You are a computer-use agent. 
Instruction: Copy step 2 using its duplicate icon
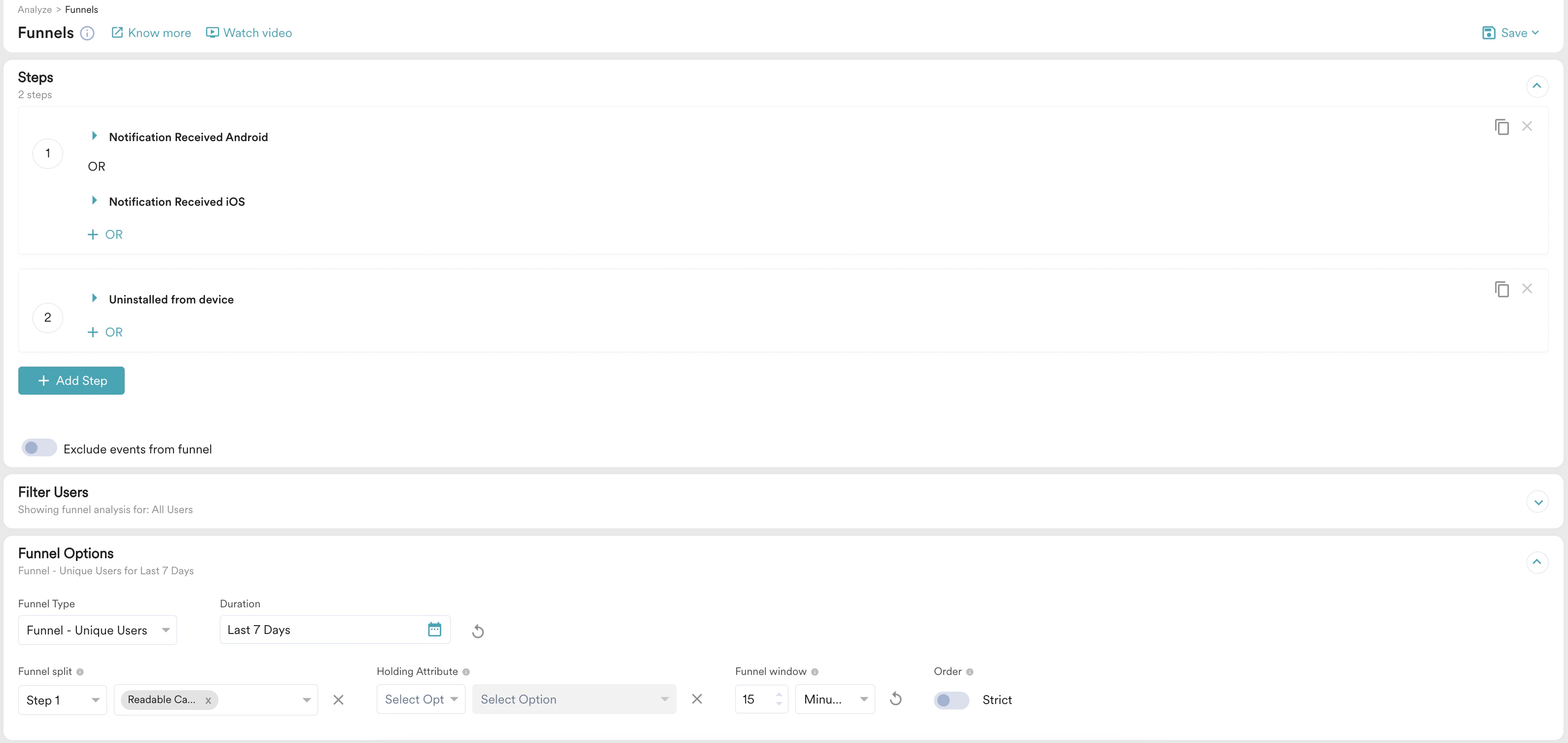coord(1501,289)
